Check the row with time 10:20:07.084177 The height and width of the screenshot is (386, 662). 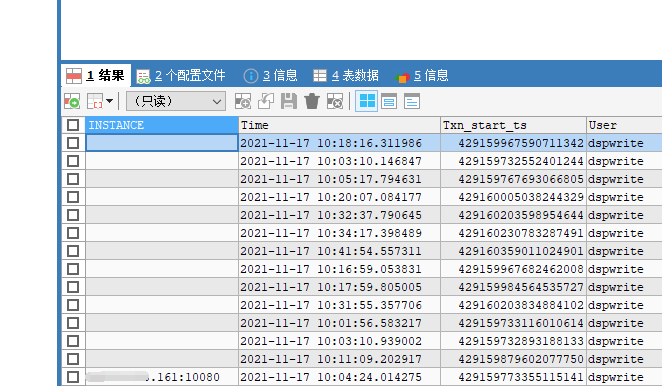coord(73,197)
